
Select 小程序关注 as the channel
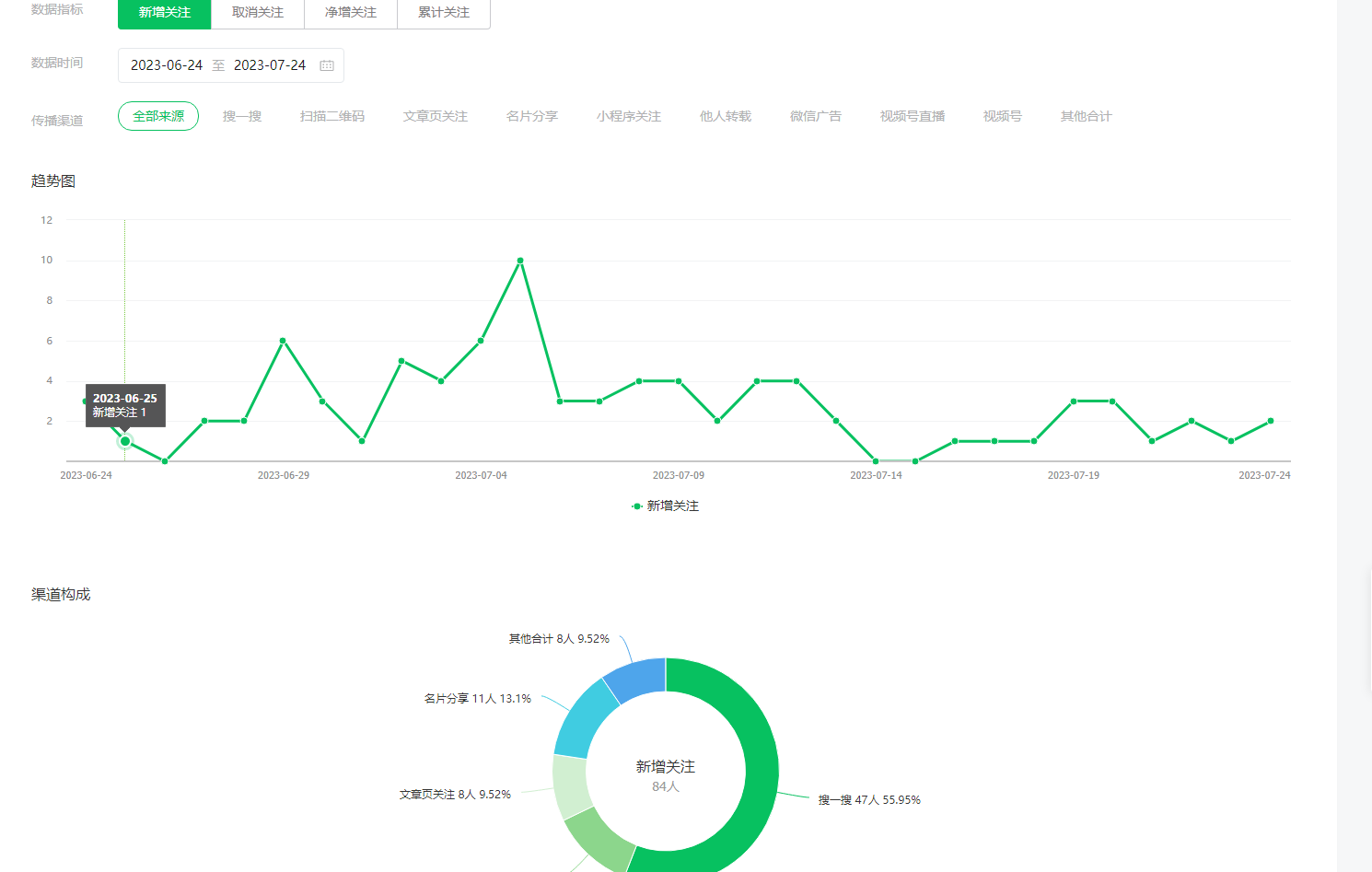(629, 116)
